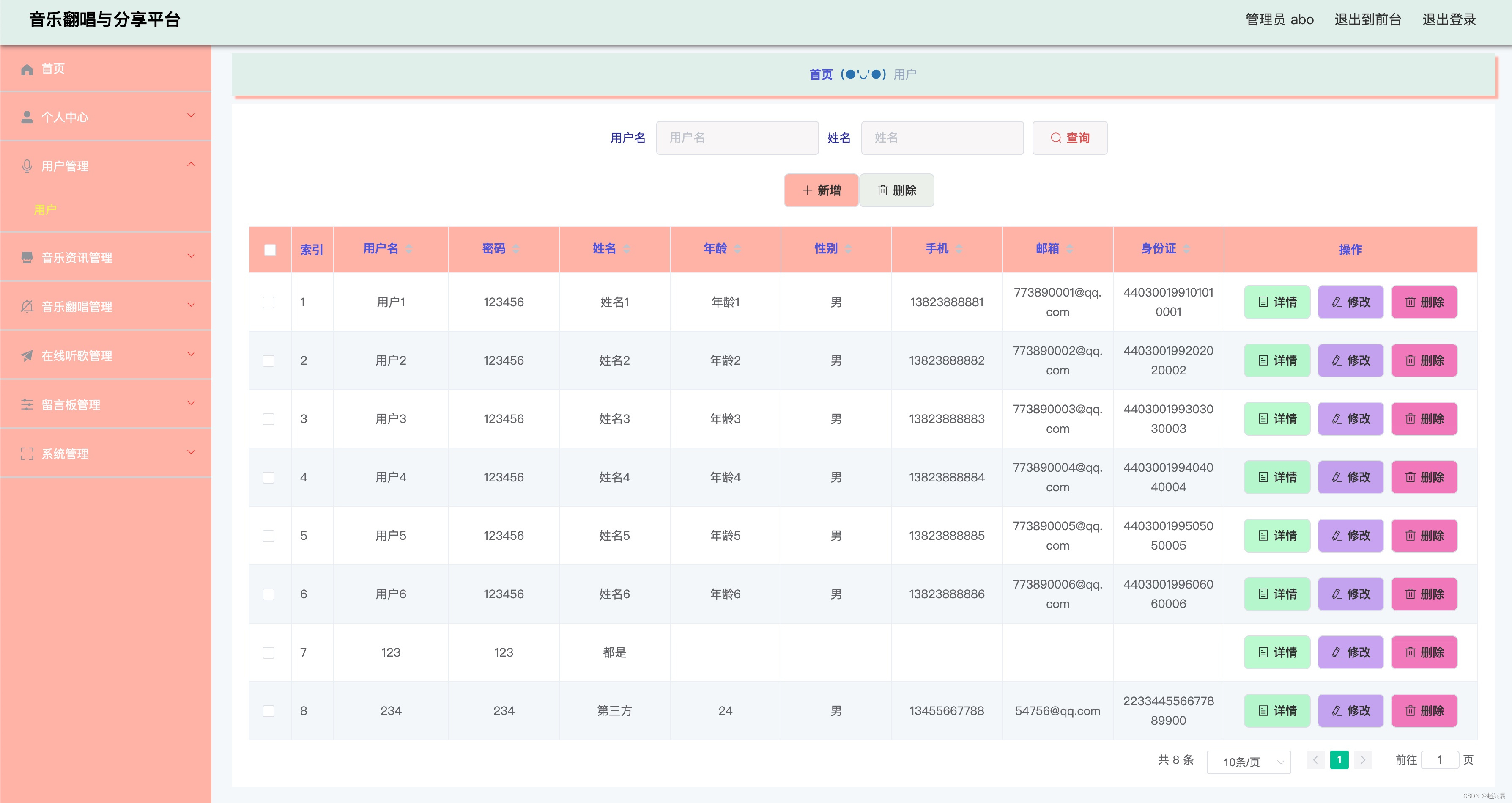Click the email 54756@qq.com cell
The height and width of the screenshot is (803, 1512).
(x=1057, y=711)
